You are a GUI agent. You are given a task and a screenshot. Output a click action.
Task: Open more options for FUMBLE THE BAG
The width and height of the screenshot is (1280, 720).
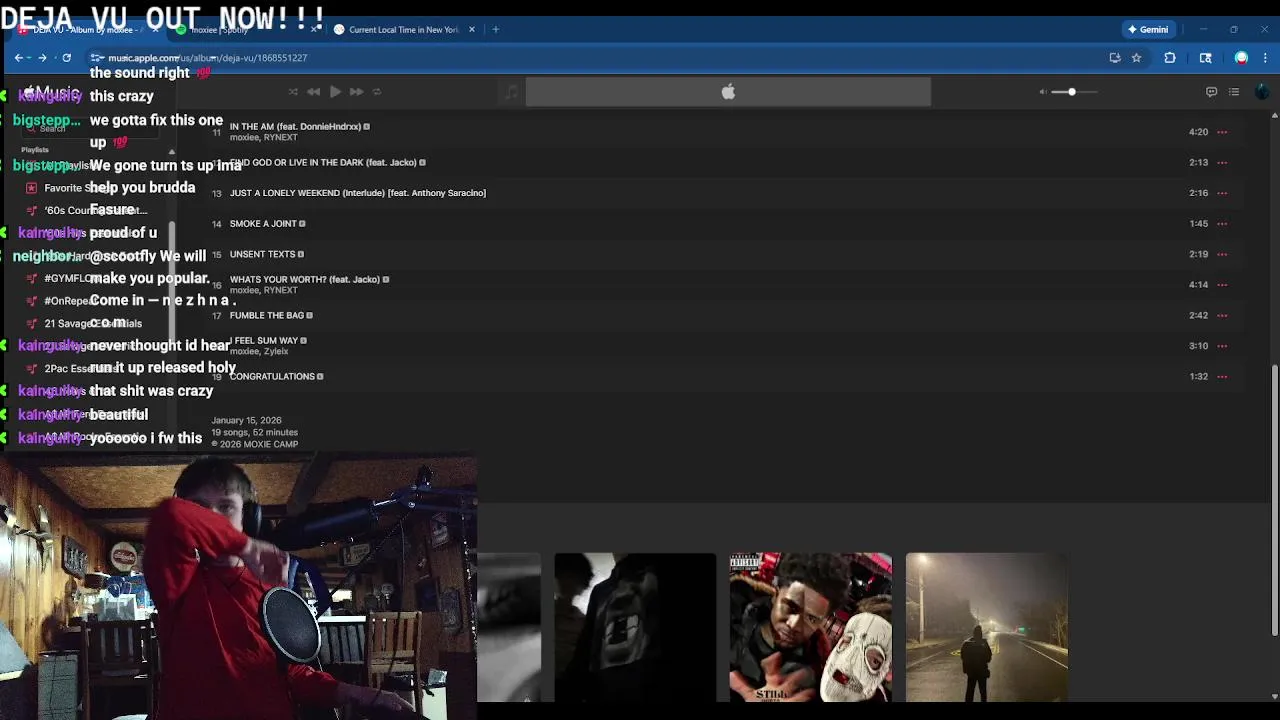[x=1222, y=315]
